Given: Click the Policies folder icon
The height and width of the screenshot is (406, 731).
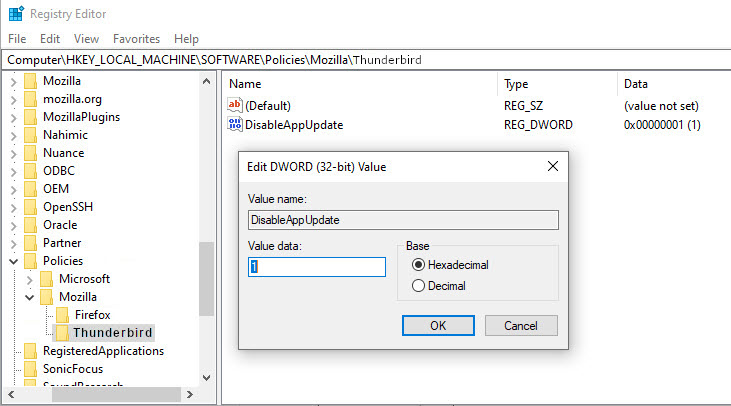Looking at the screenshot, I should pos(30,261).
